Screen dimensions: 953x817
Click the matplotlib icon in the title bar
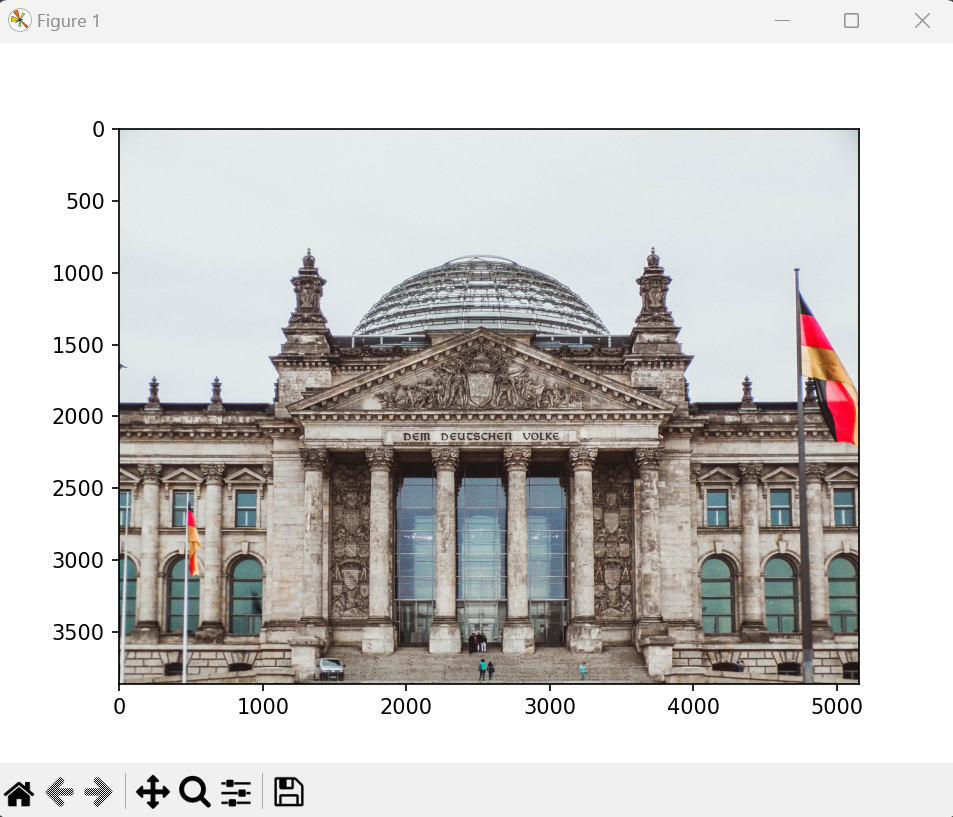pos(19,21)
